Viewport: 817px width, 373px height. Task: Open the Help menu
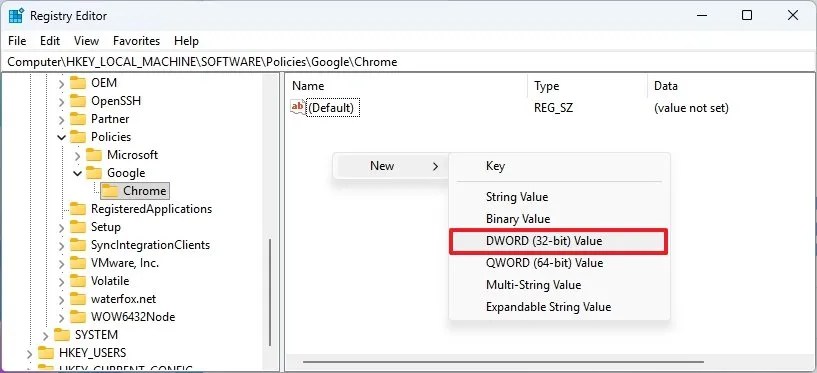tap(186, 41)
